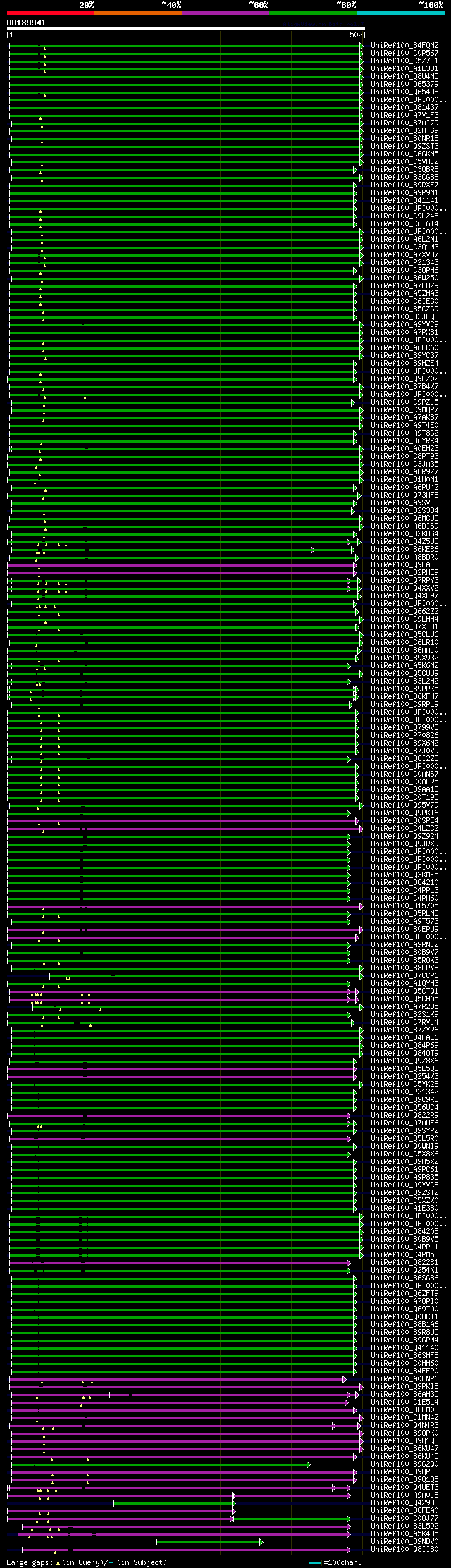
Task: Select hit label UniRef100_B7CCP6
Action: click(x=404, y=975)
